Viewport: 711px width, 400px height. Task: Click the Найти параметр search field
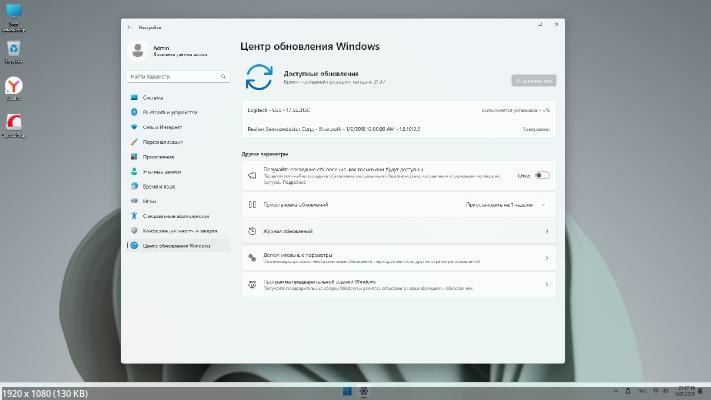(178, 77)
